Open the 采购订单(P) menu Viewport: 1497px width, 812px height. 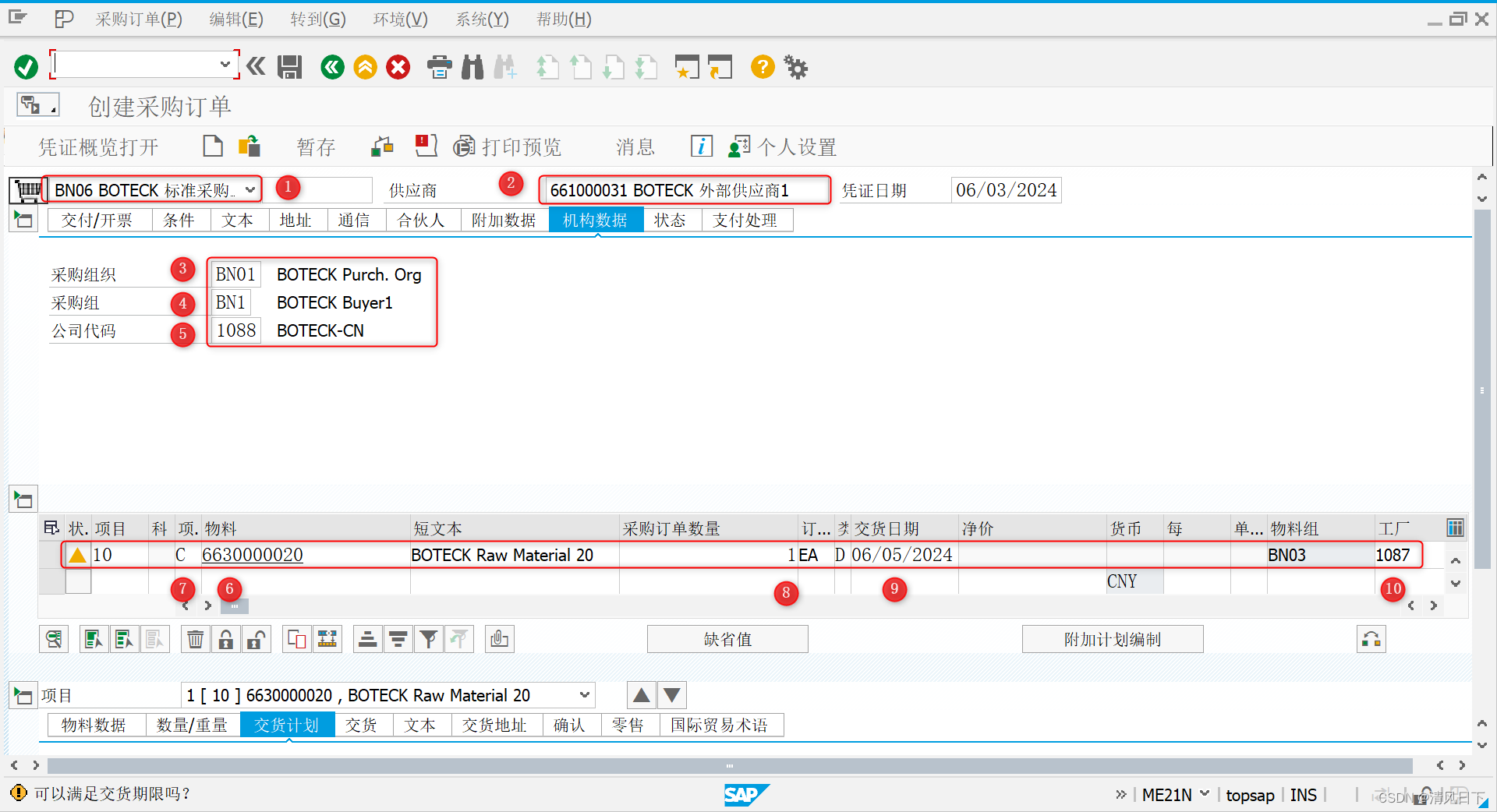(139, 19)
